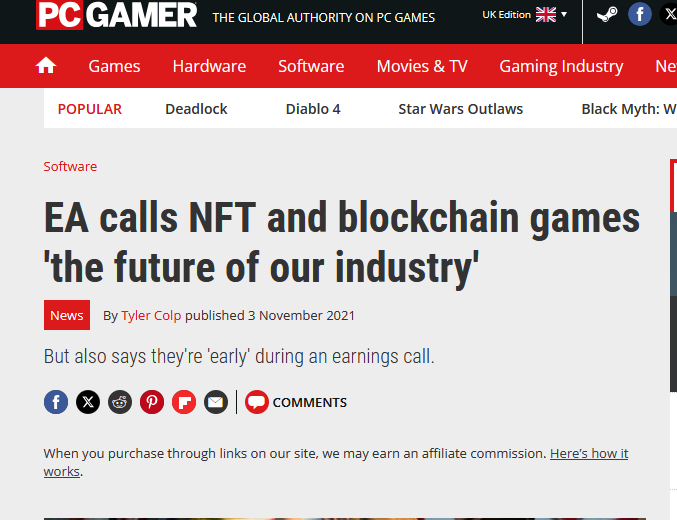Click the home icon in navigation bar
The height and width of the screenshot is (520, 677).
(46, 66)
